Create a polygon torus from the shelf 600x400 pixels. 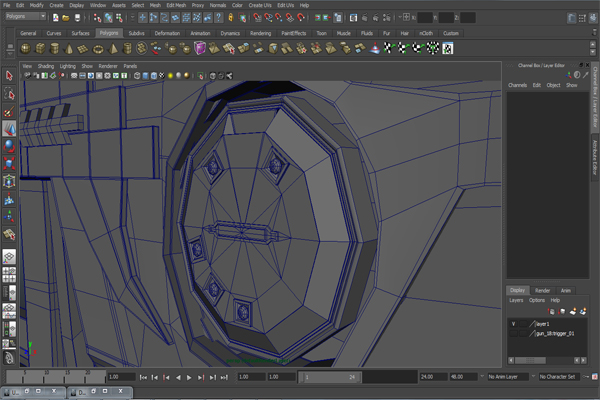(98, 49)
